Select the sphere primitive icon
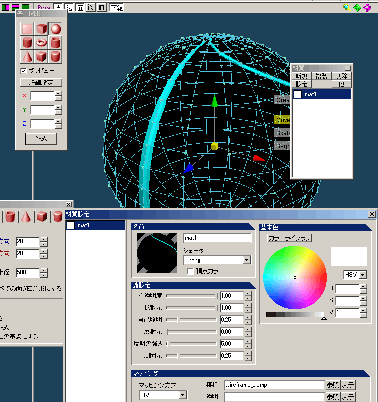This screenshot has width=378, height=402. point(56,29)
